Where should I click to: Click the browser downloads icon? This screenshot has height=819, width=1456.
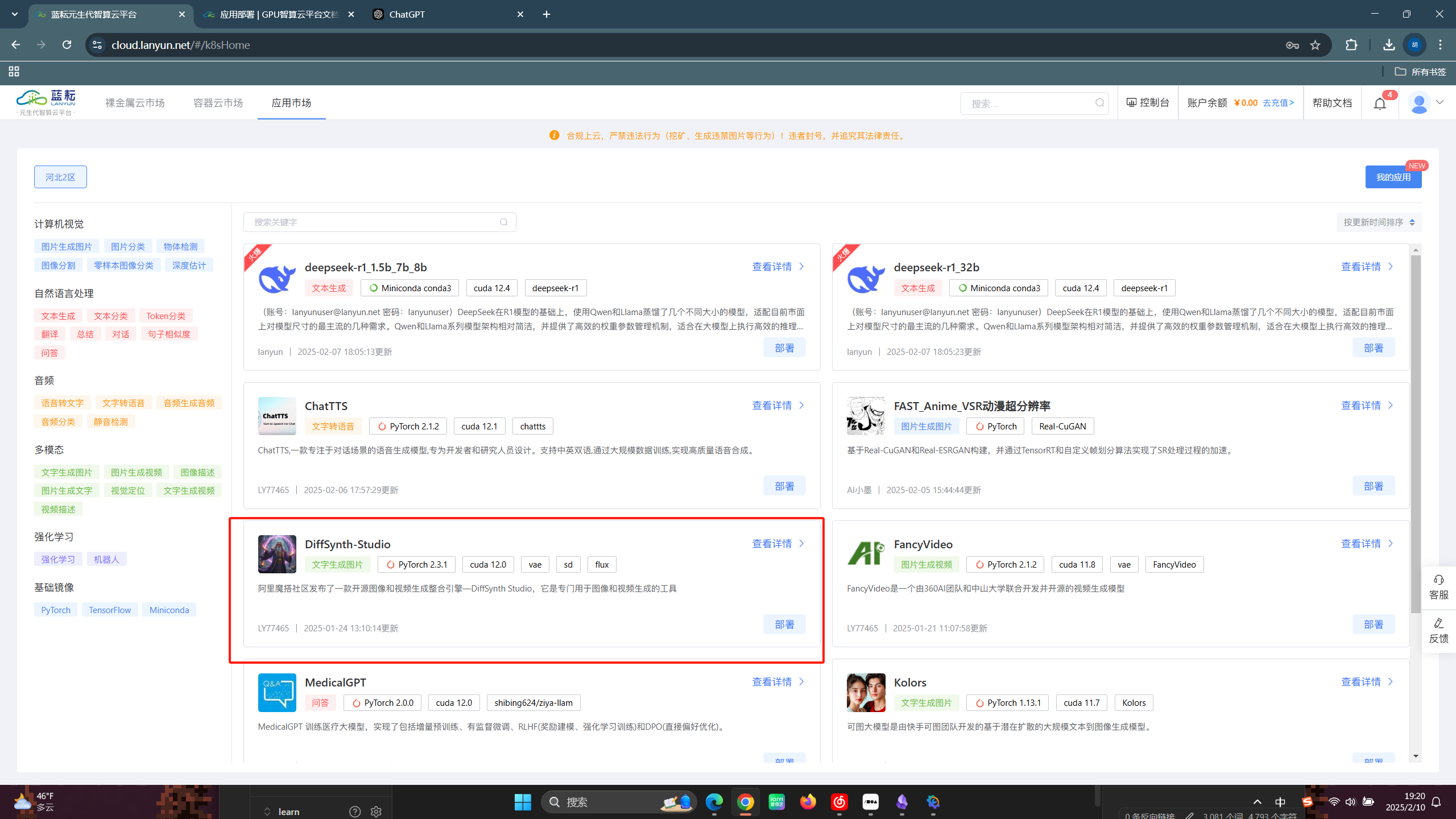[x=1388, y=45]
